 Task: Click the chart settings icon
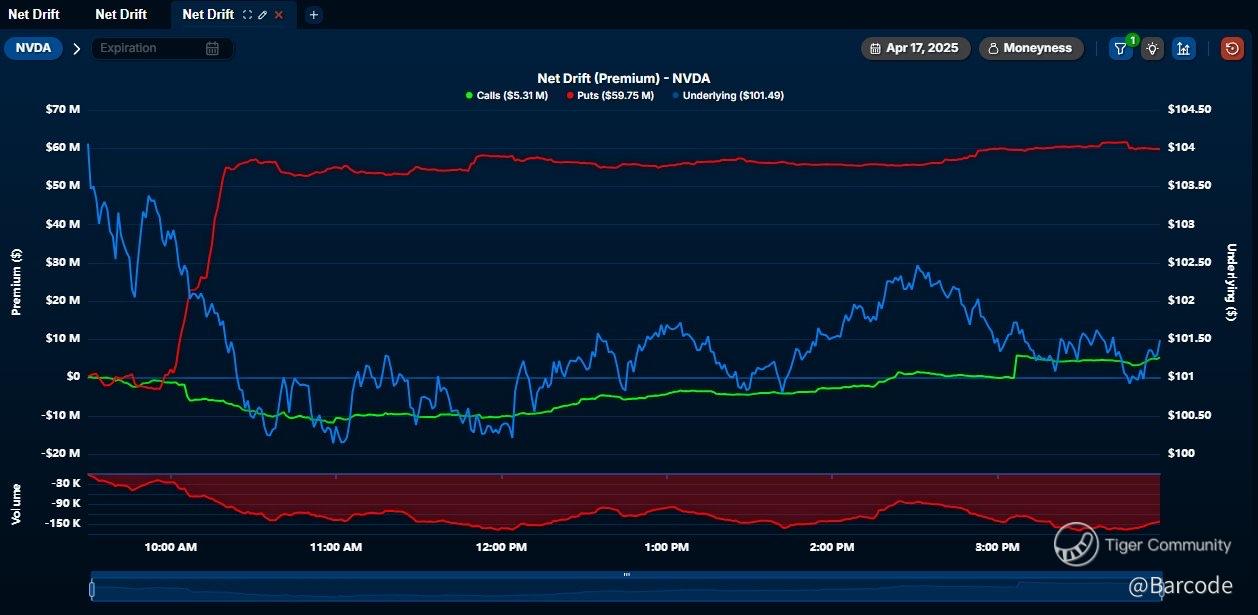pyautogui.click(x=1184, y=48)
